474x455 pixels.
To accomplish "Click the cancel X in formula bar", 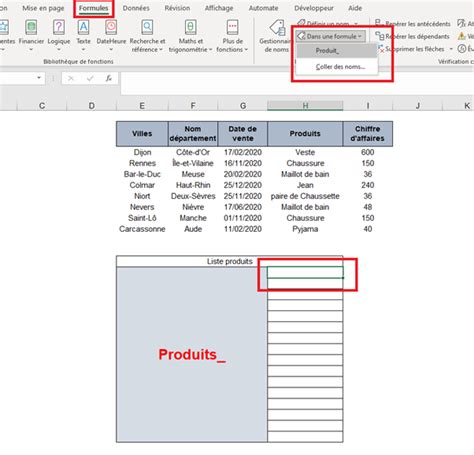I will tap(71, 79).
